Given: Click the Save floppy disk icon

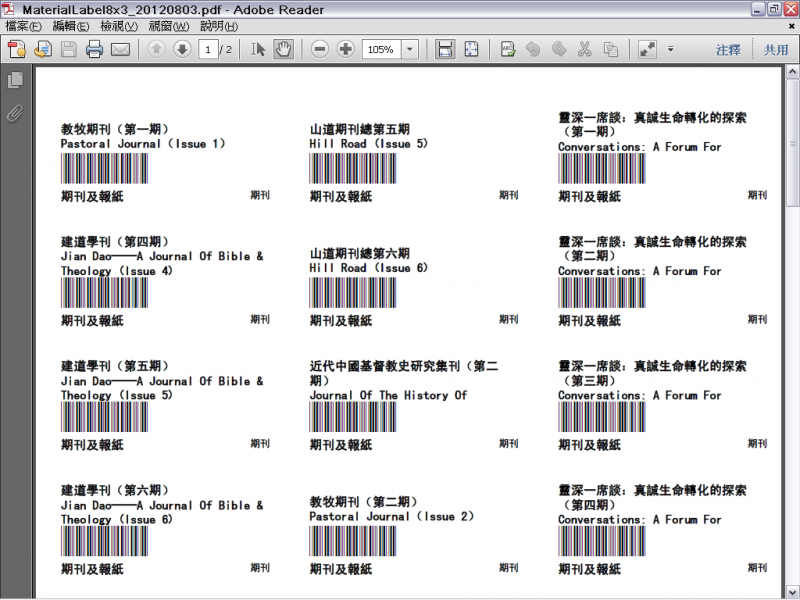Looking at the screenshot, I should pos(68,49).
